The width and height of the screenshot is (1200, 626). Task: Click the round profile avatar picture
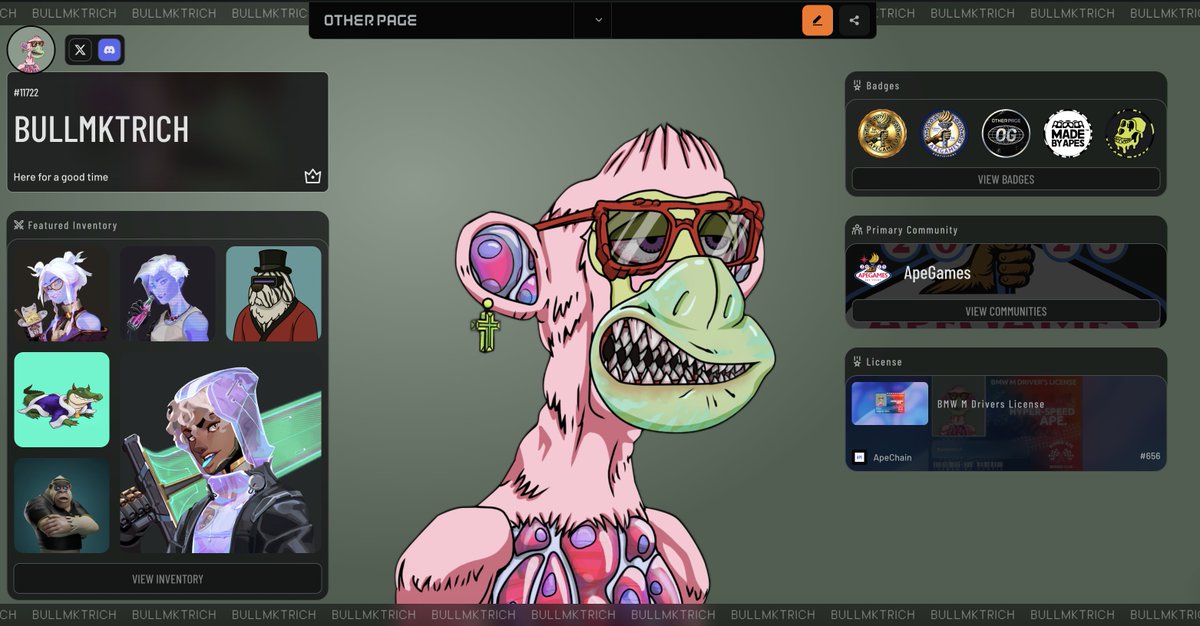[x=31, y=50]
